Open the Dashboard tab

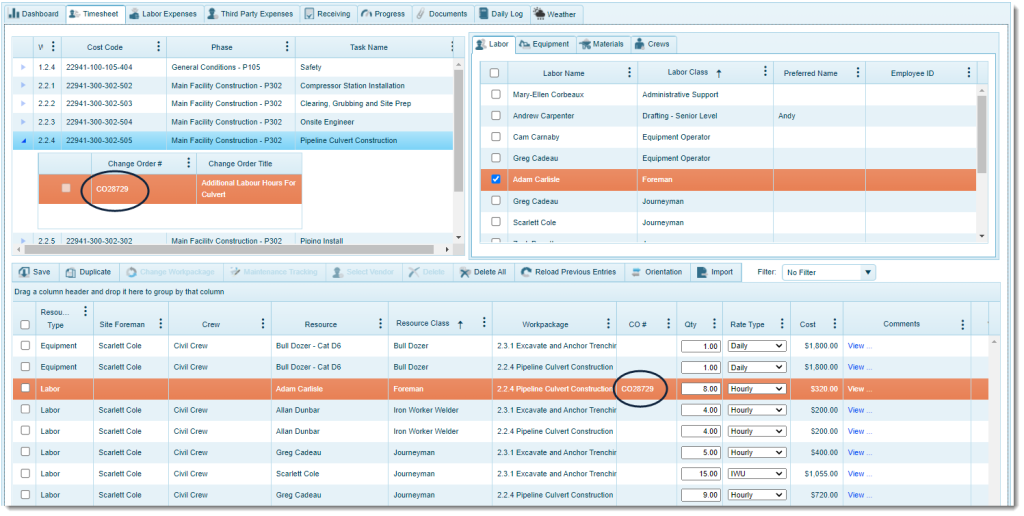pos(34,14)
